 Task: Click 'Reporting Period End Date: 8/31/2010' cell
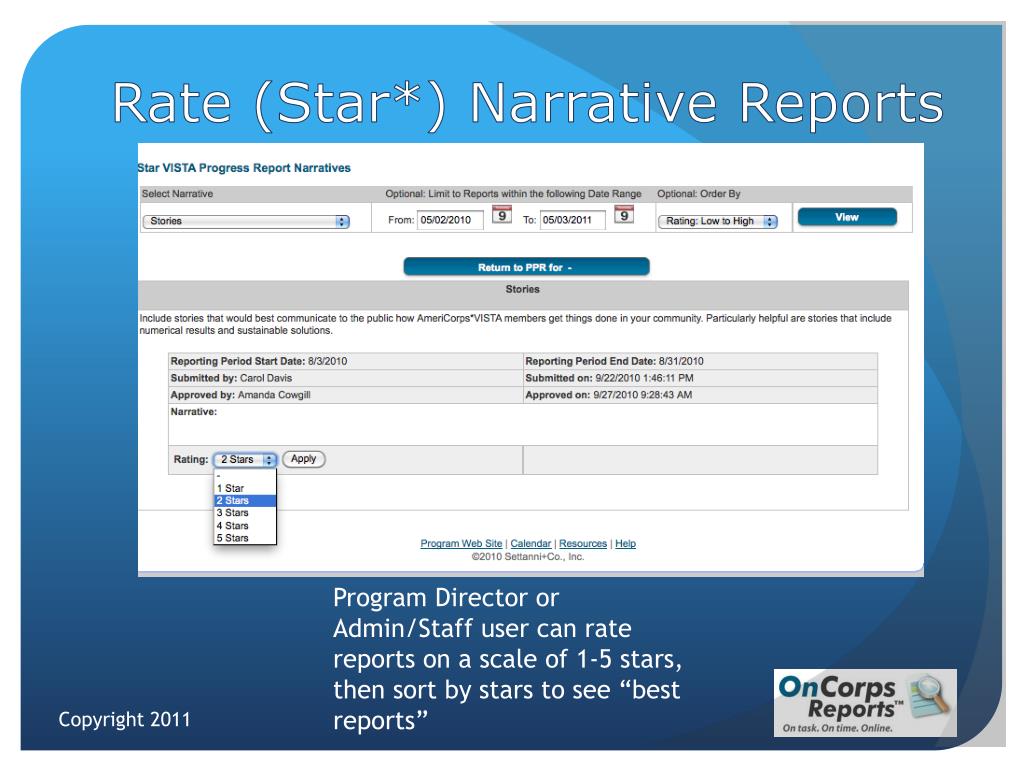point(700,361)
